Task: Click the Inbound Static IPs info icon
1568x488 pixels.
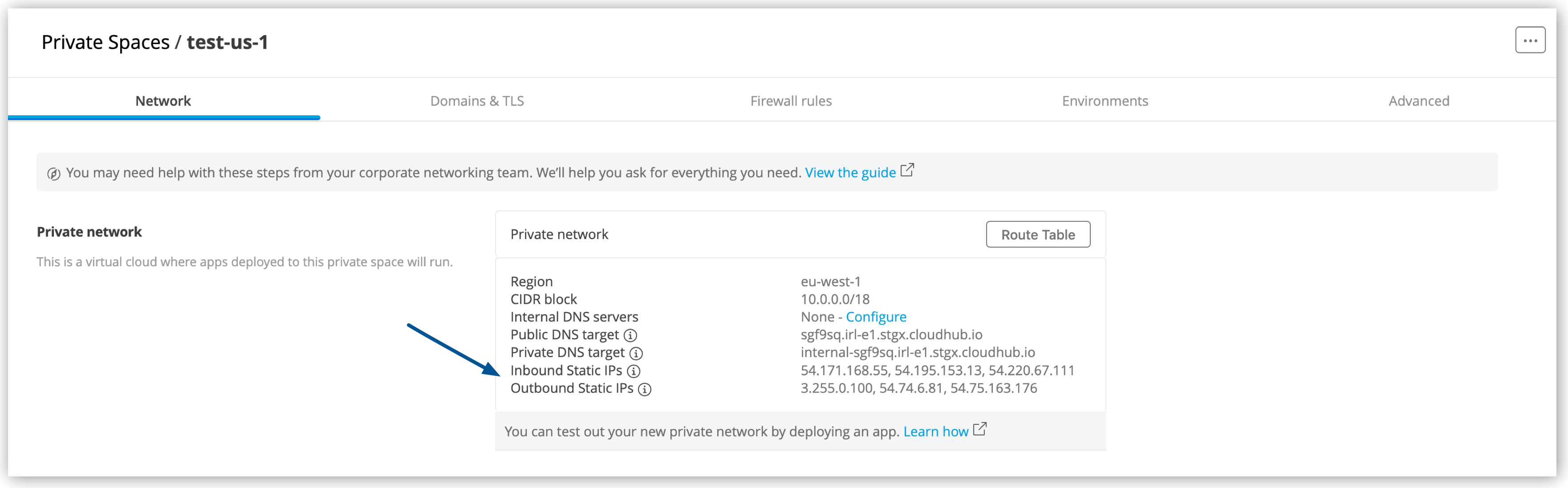Action: coord(634,370)
